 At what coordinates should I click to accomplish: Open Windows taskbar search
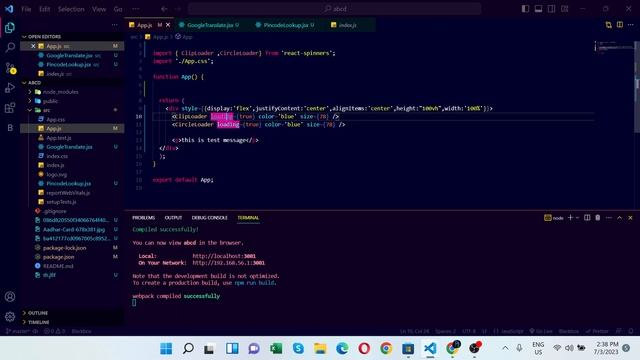(x=188, y=348)
